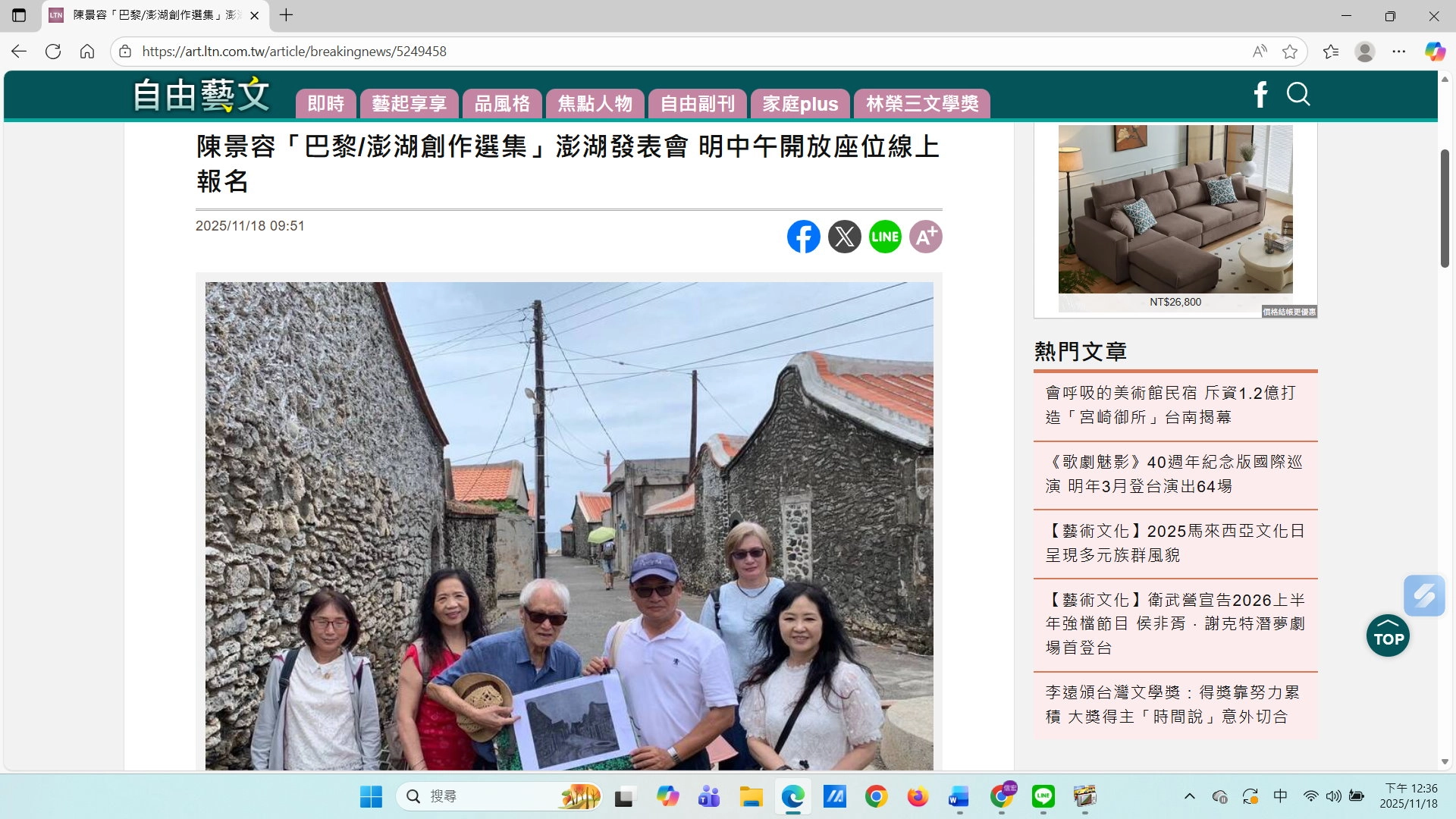Open tab actions menu button
1456x819 pixels.
click(x=19, y=15)
